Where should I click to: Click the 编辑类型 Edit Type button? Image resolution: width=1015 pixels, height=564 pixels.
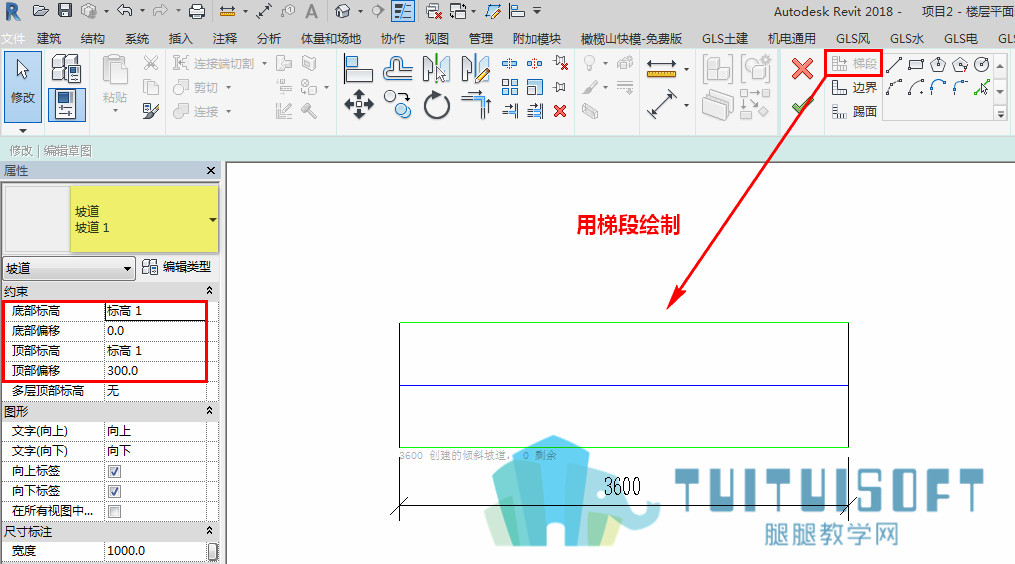(x=176, y=267)
